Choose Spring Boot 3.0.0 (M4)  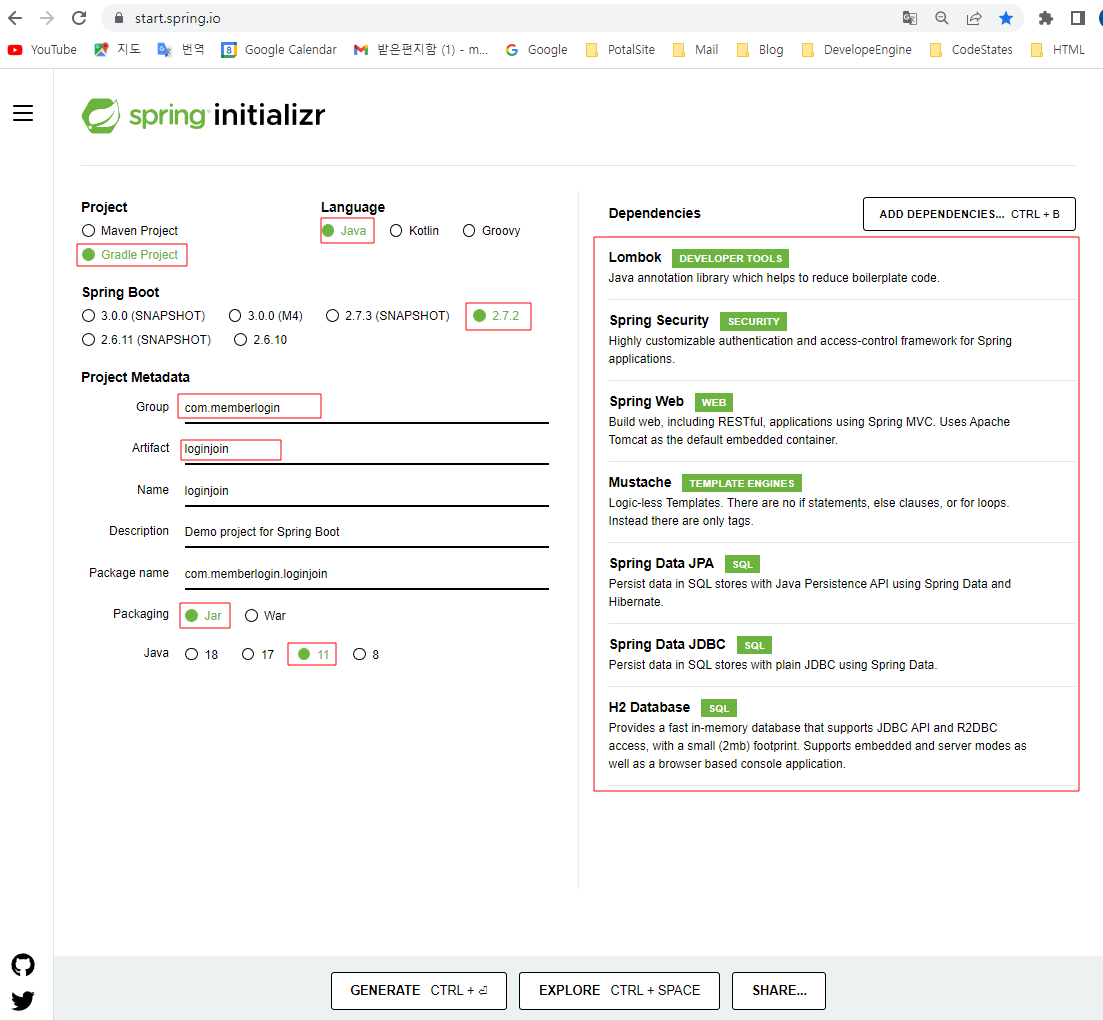(266, 316)
